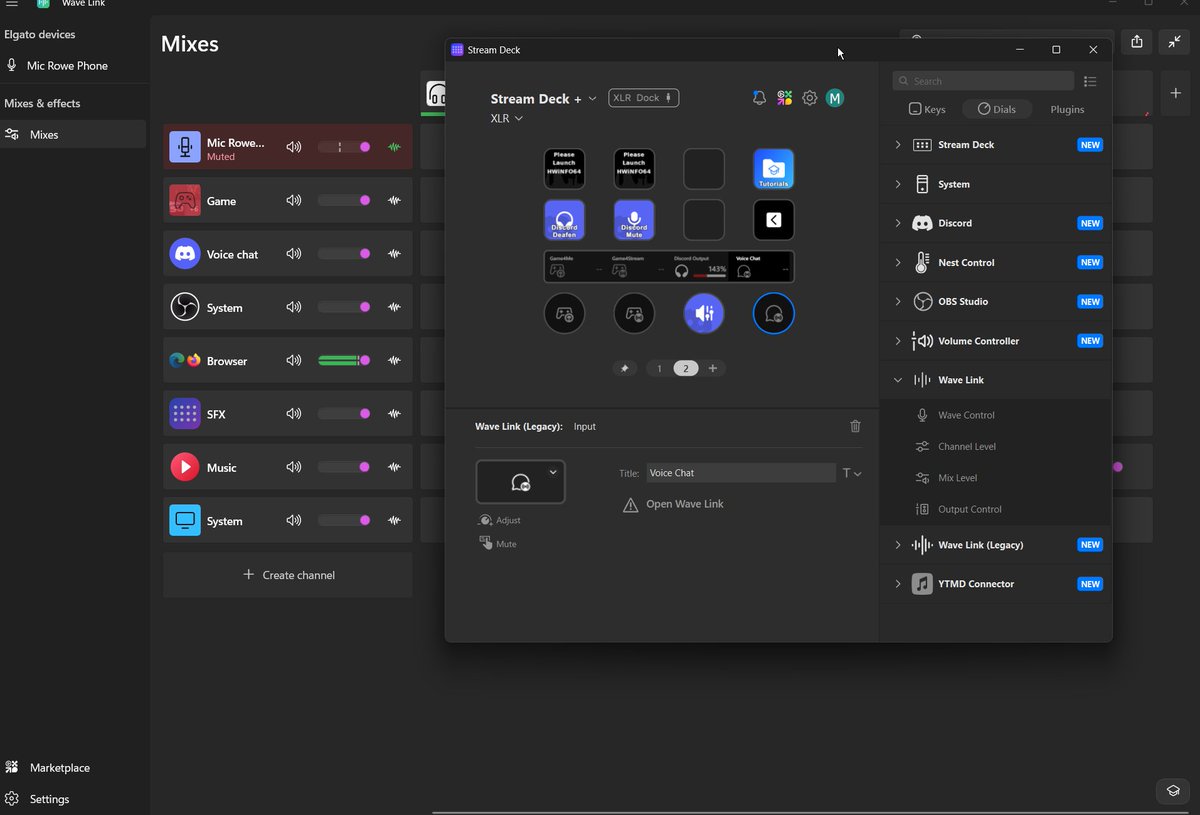Open the Stream Deck marketplace colorful icon
The height and width of the screenshot is (815, 1200).
click(785, 98)
